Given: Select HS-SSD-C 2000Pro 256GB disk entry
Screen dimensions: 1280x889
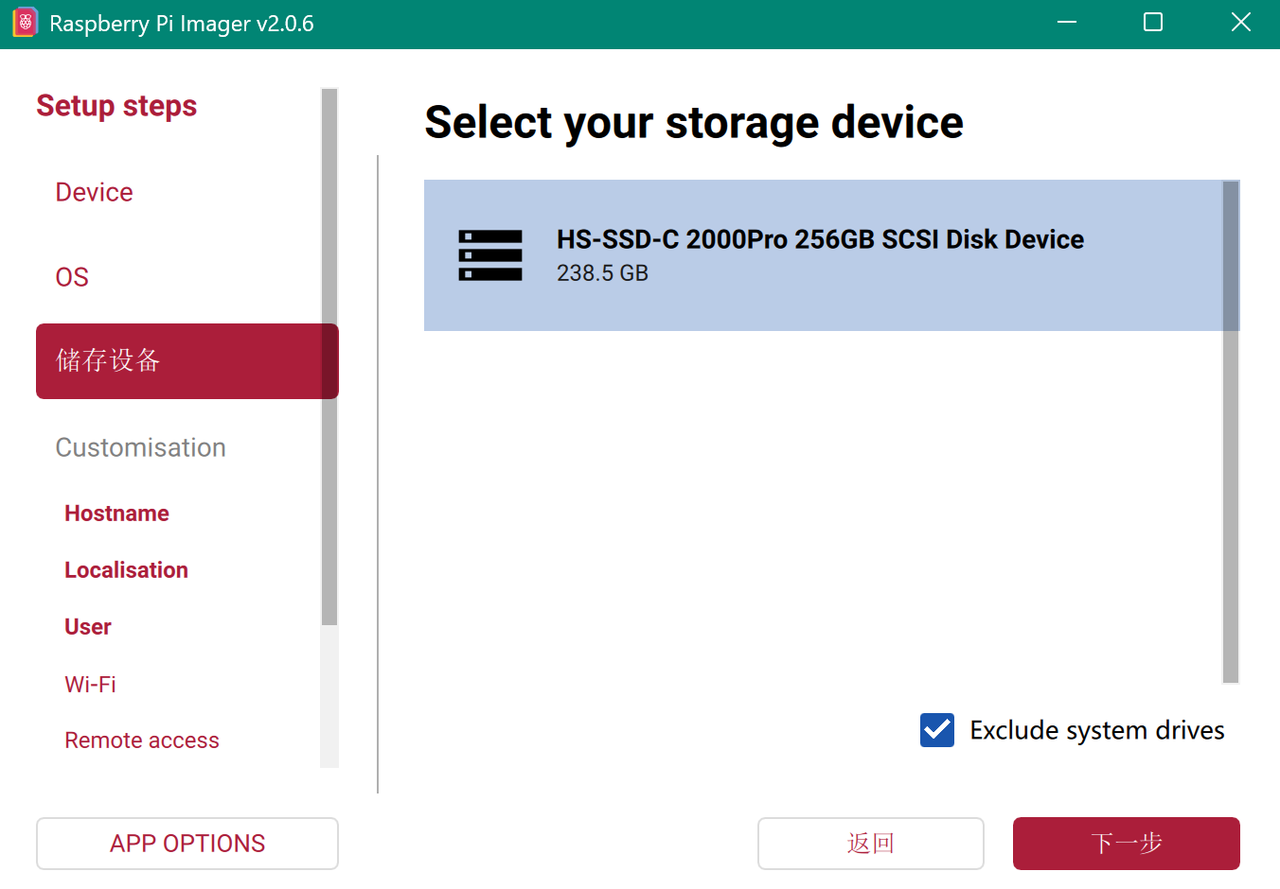Looking at the screenshot, I should (x=820, y=255).
